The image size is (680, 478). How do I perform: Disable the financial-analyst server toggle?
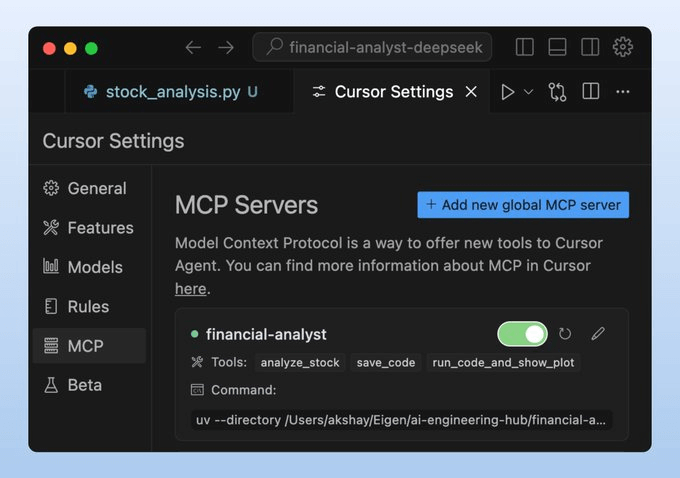[523, 334]
